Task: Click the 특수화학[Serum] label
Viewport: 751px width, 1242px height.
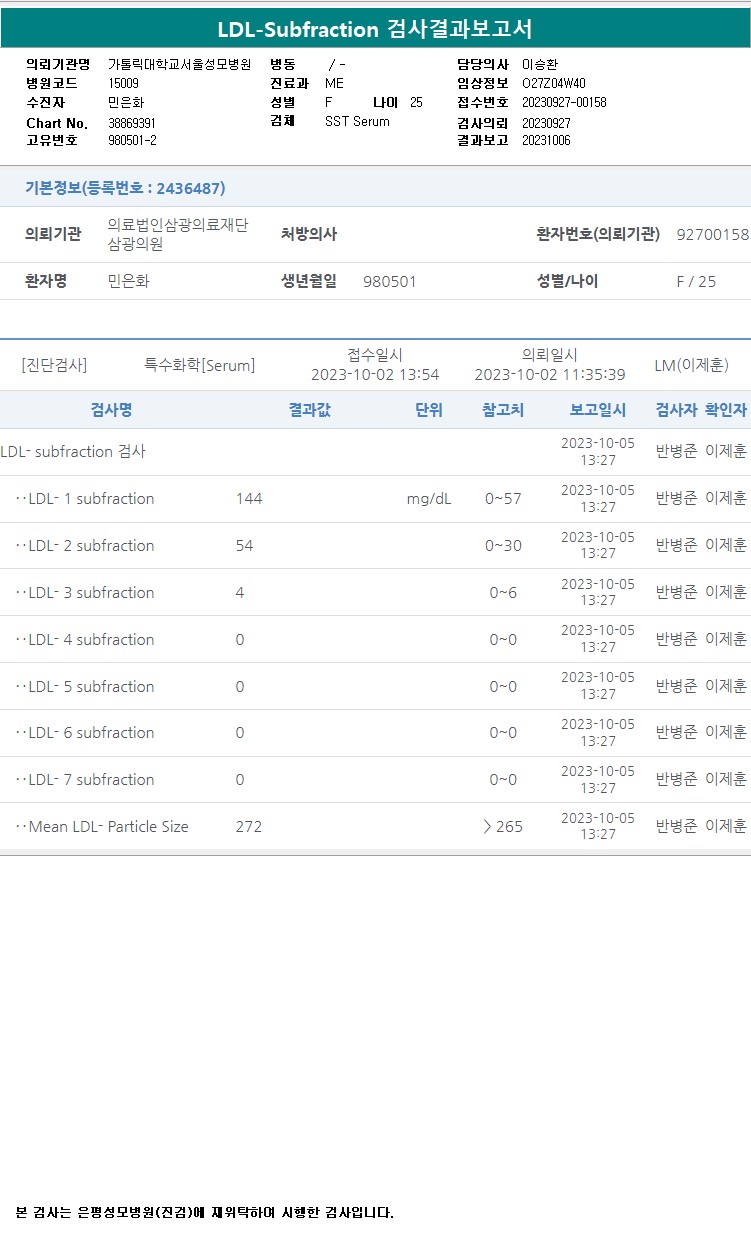Action: (x=200, y=366)
